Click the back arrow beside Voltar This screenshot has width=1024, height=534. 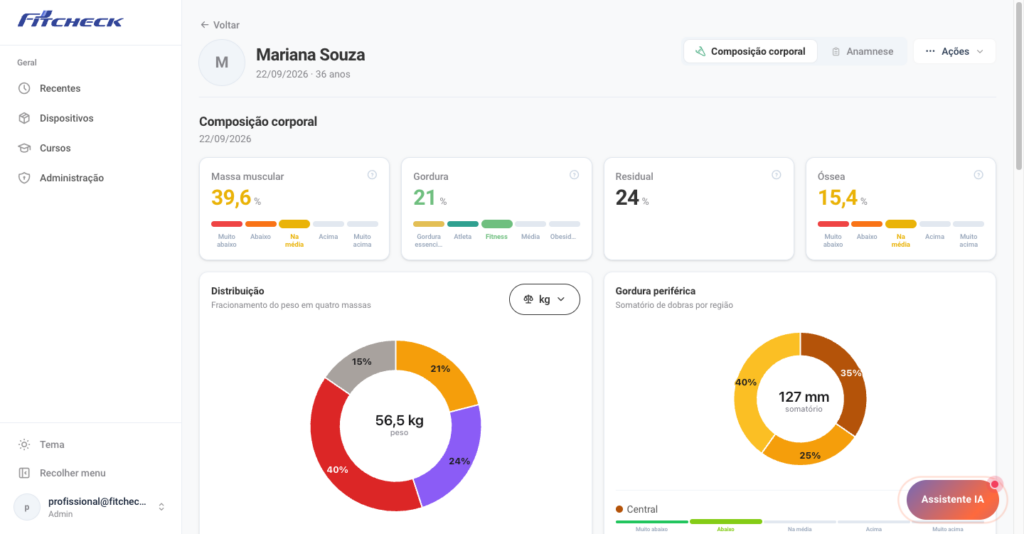pos(204,25)
